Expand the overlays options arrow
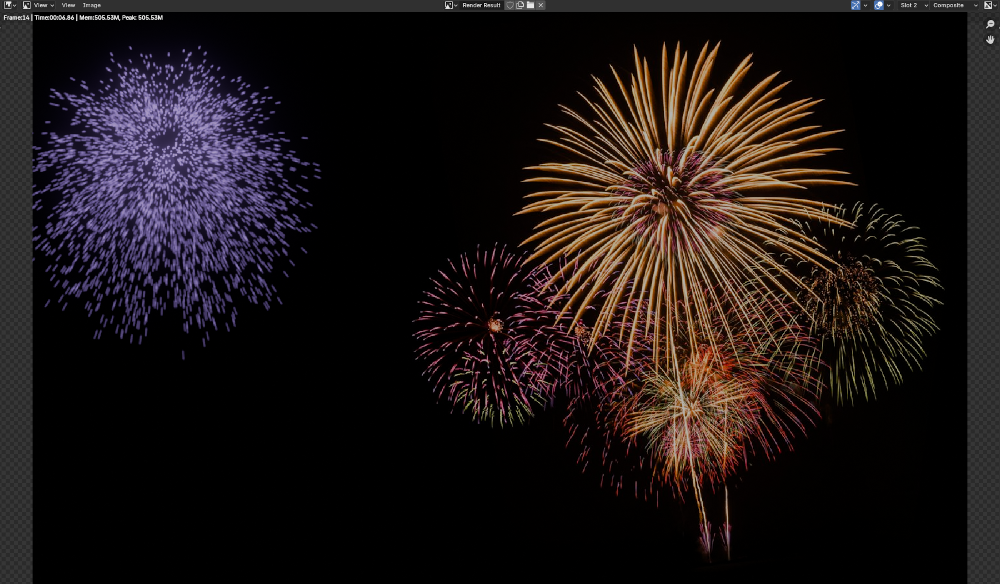Viewport: 1000px width, 584px height. tap(888, 5)
